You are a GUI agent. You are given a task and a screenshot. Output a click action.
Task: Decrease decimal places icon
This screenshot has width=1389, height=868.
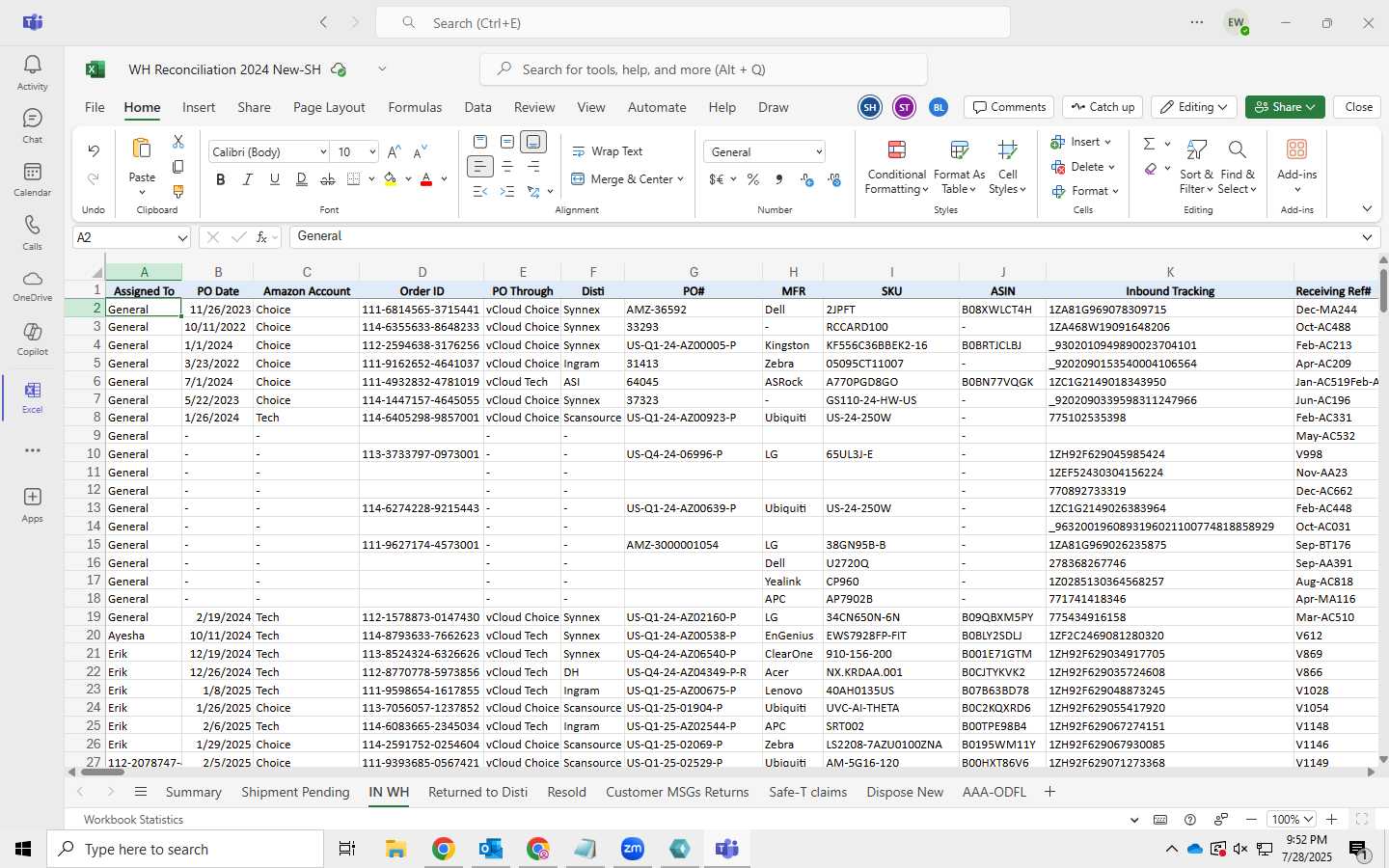tap(834, 179)
